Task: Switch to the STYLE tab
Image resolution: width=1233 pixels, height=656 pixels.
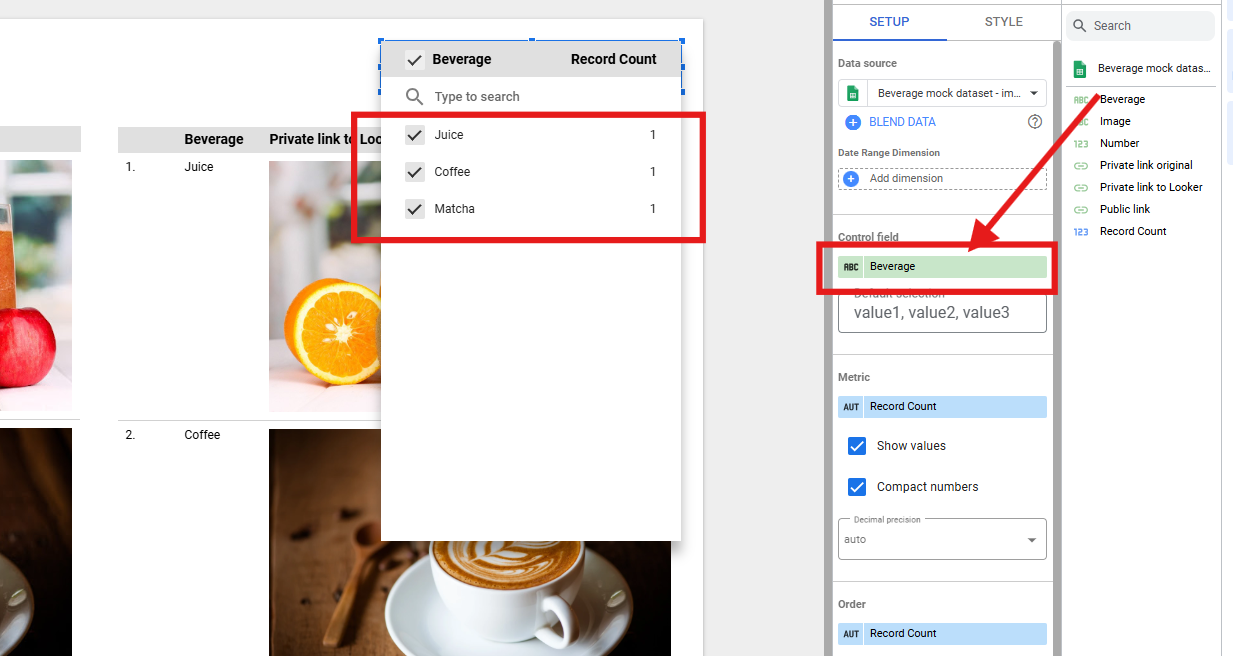Action: (1003, 21)
